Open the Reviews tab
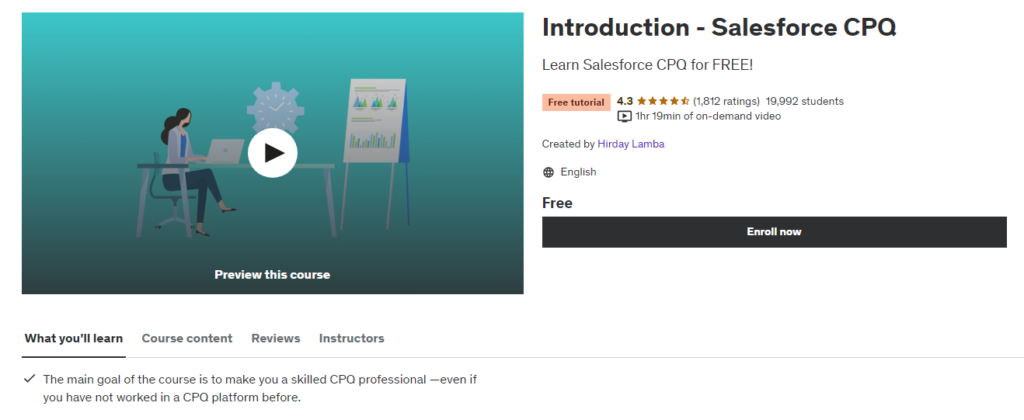This screenshot has width=1024, height=420. (x=276, y=338)
